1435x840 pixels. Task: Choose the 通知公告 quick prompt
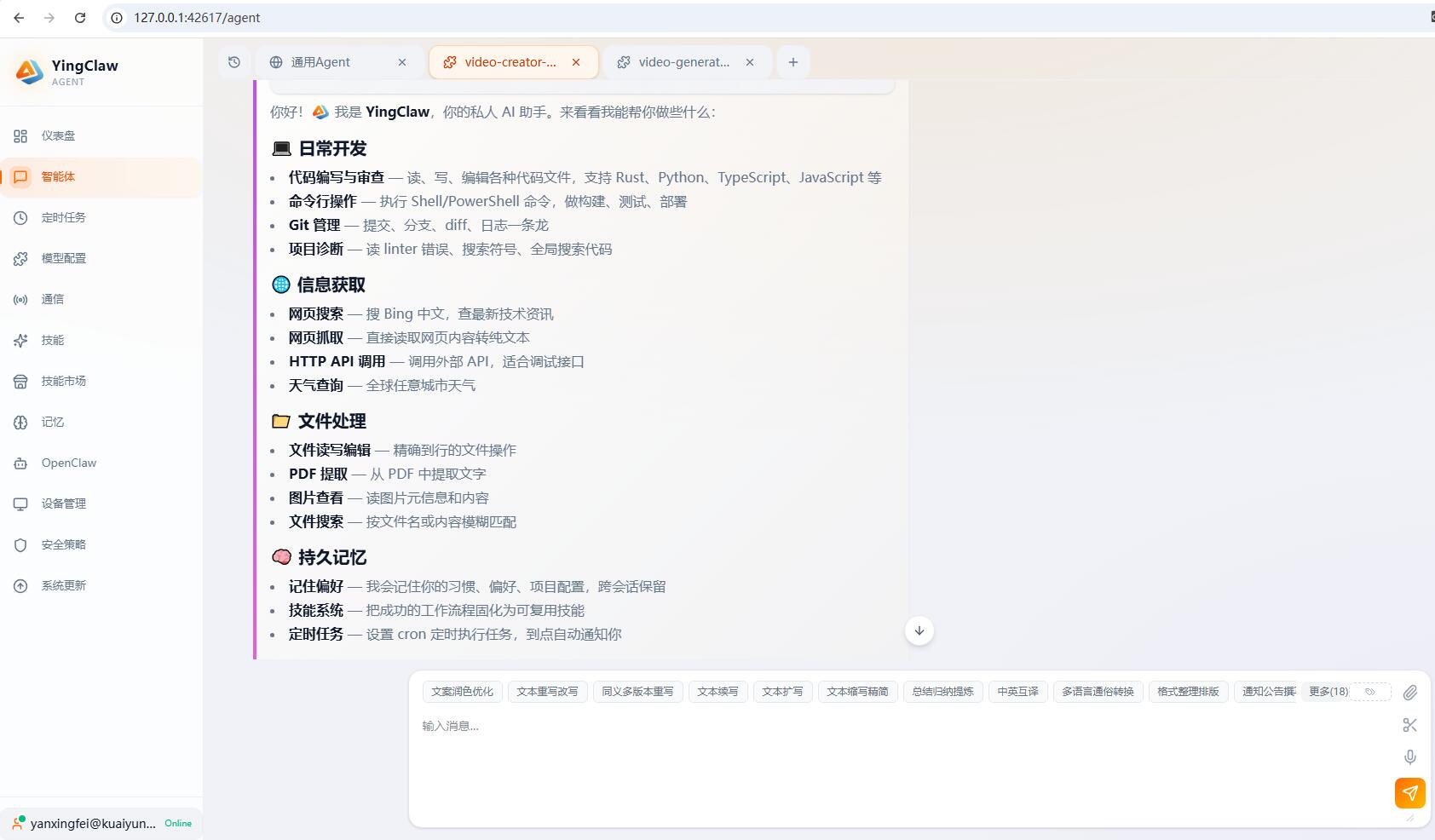[x=1266, y=692]
